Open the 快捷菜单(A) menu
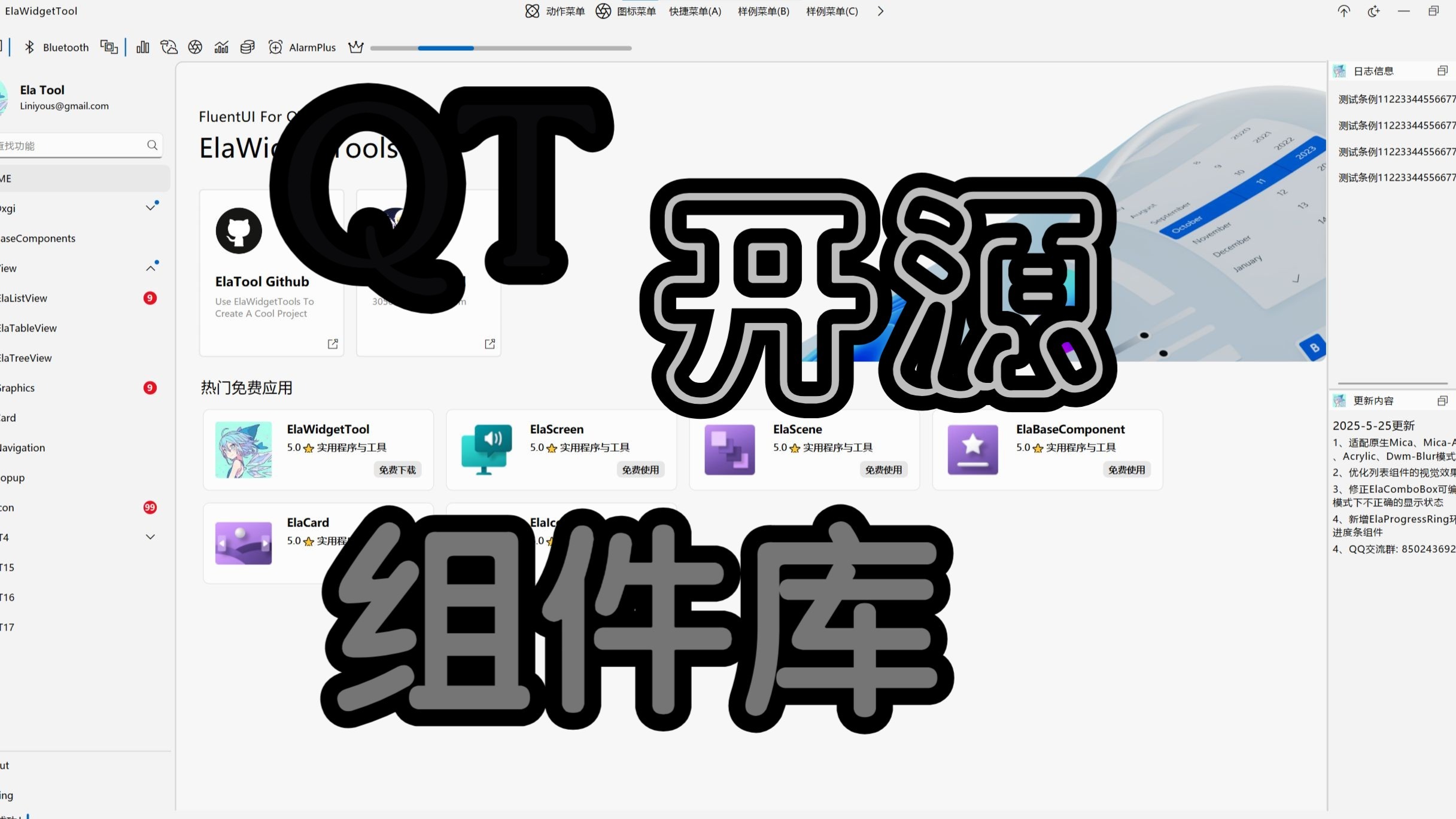The height and width of the screenshot is (819, 1456). coord(695,11)
